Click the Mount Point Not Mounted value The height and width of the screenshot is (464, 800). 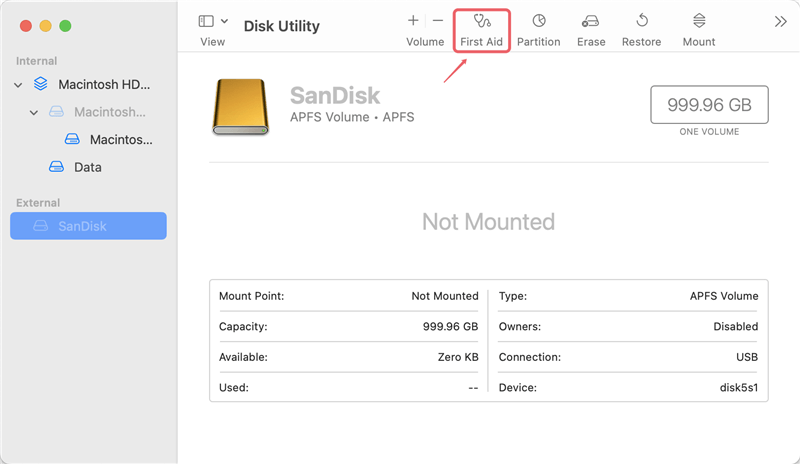click(445, 296)
